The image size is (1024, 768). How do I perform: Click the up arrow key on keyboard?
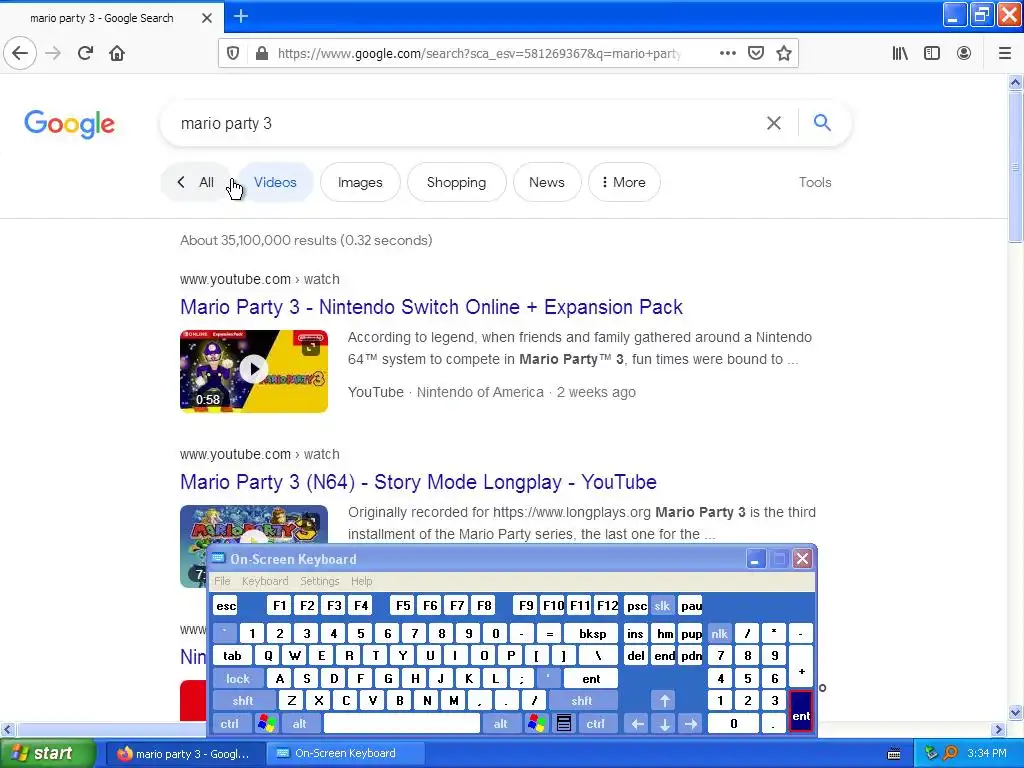click(665, 701)
